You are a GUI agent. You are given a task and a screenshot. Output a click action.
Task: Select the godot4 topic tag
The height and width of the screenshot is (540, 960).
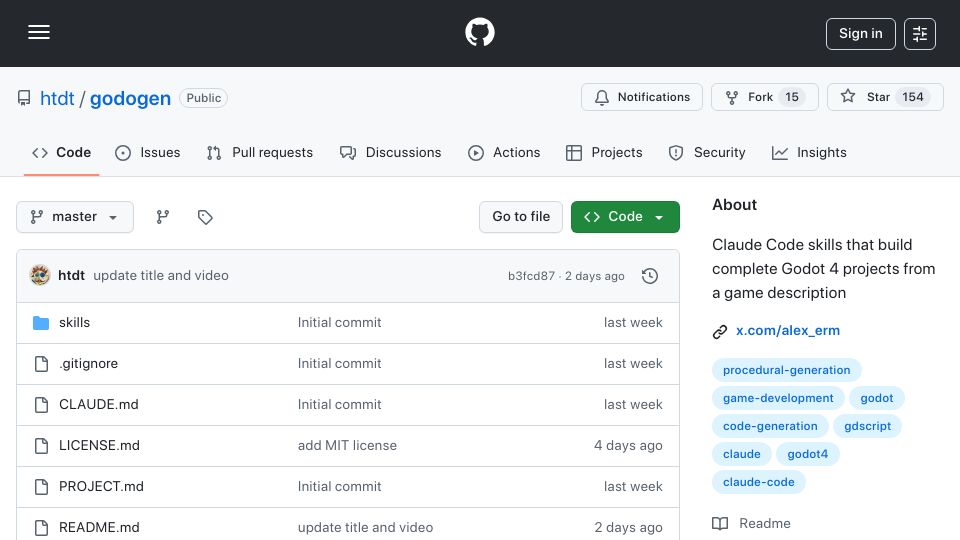[x=807, y=454]
